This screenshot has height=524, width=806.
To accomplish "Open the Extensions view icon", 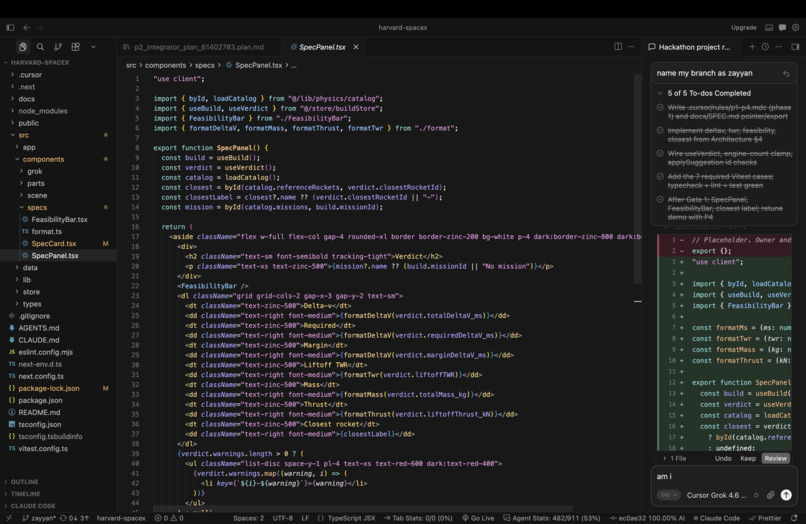I will point(76,47).
